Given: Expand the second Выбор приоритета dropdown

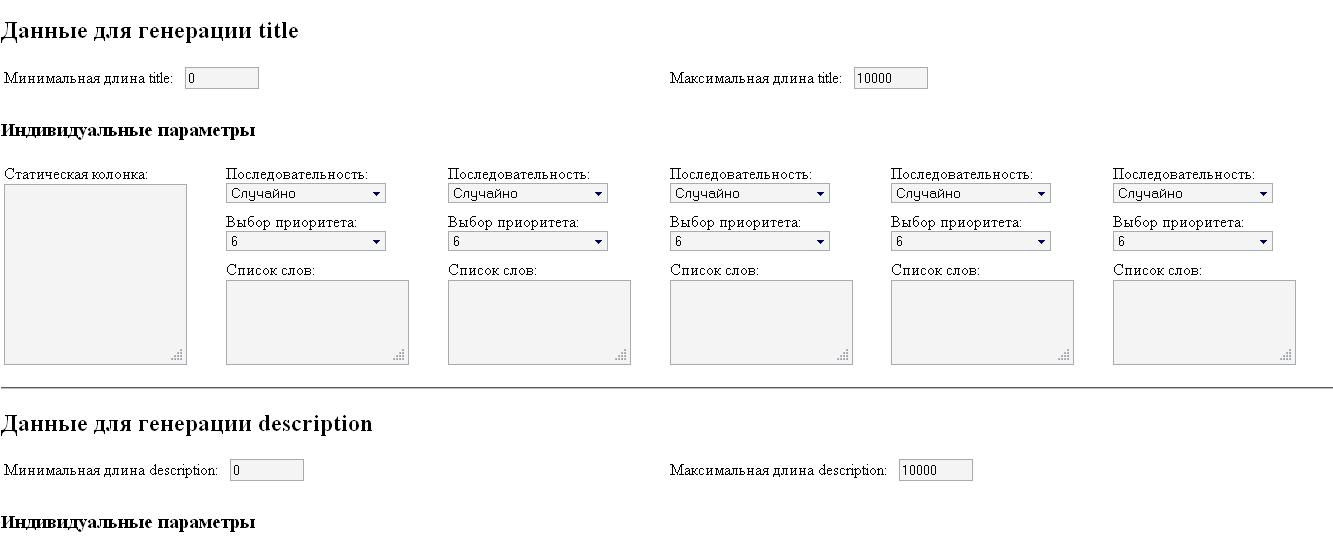Looking at the screenshot, I should coord(527,241).
